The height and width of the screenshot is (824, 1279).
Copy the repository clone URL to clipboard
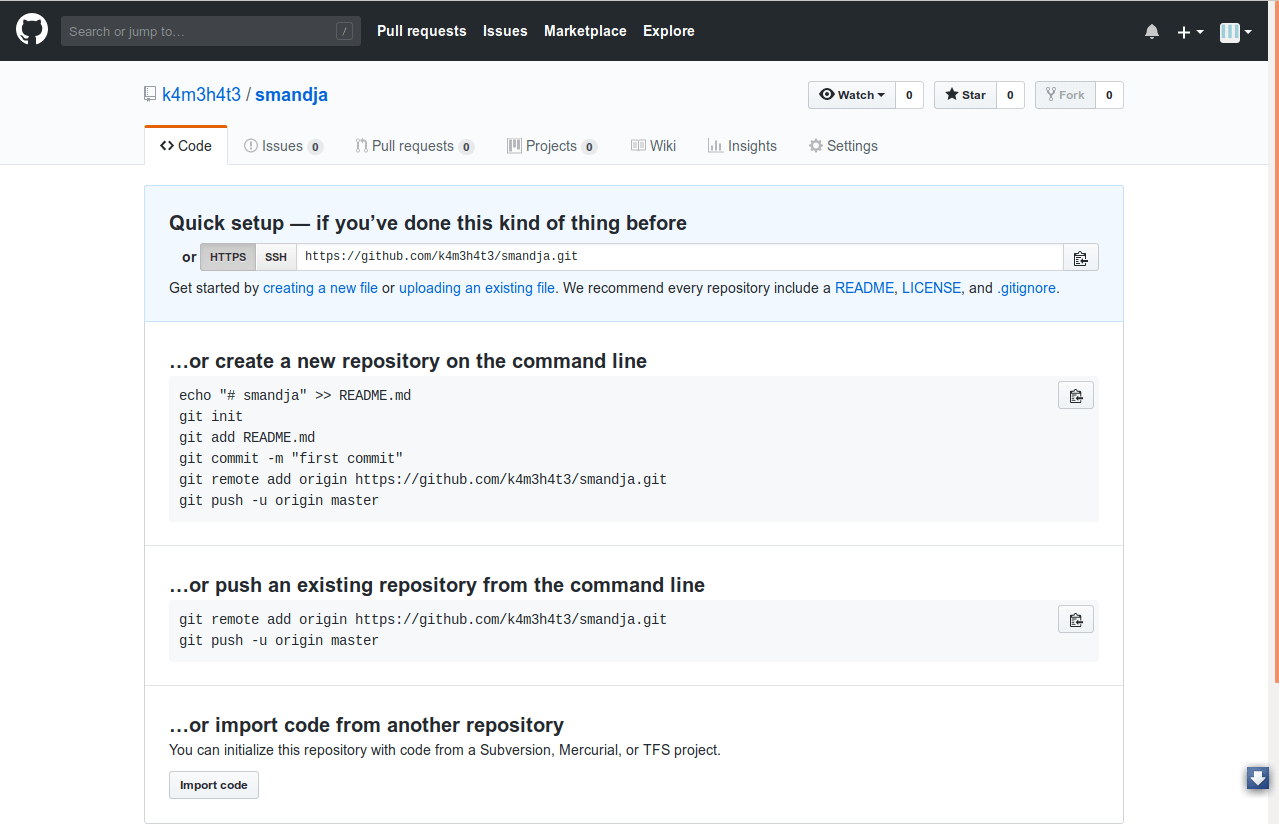pos(1080,257)
